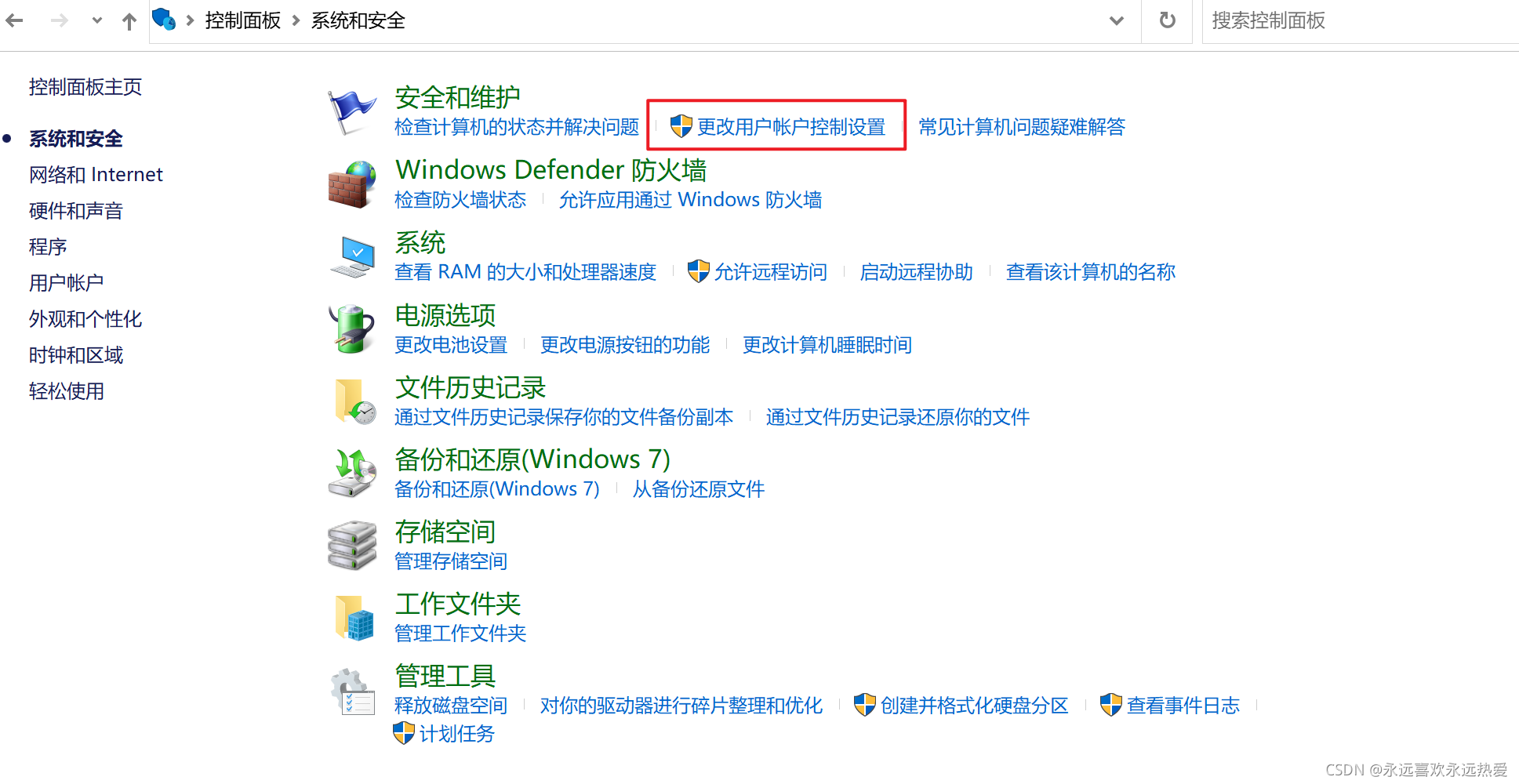Open 硬件和声音 category
The image size is (1519, 784).
click(x=76, y=210)
